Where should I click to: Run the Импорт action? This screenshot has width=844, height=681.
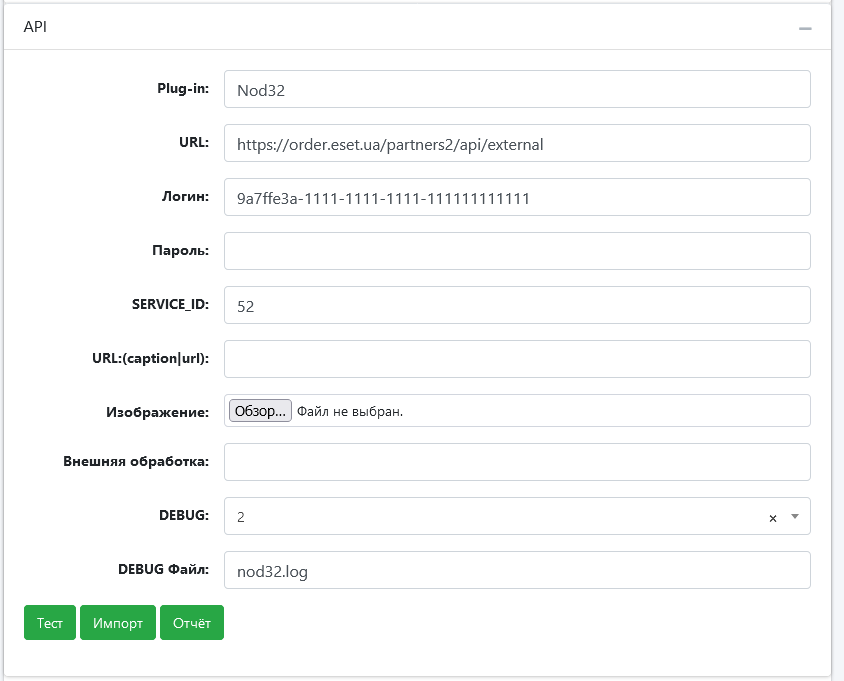coord(117,622)
